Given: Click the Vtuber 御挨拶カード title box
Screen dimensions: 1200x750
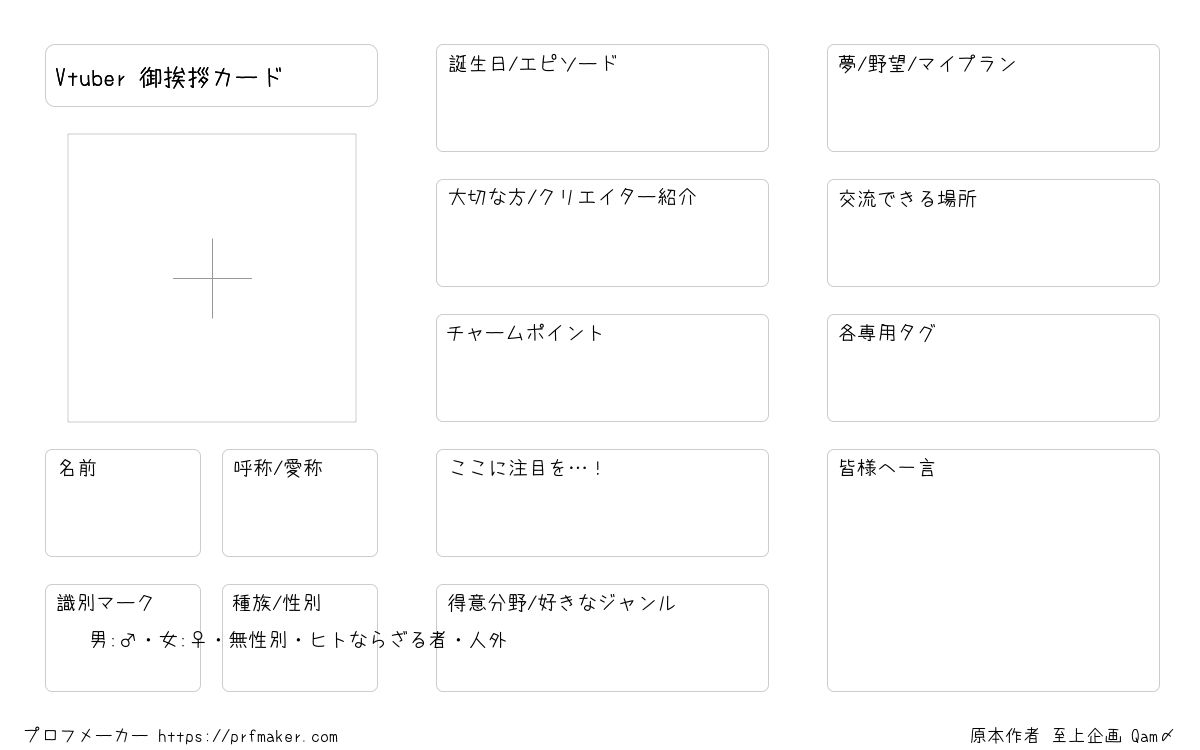Looking at the screenshot, I should 211,75.
